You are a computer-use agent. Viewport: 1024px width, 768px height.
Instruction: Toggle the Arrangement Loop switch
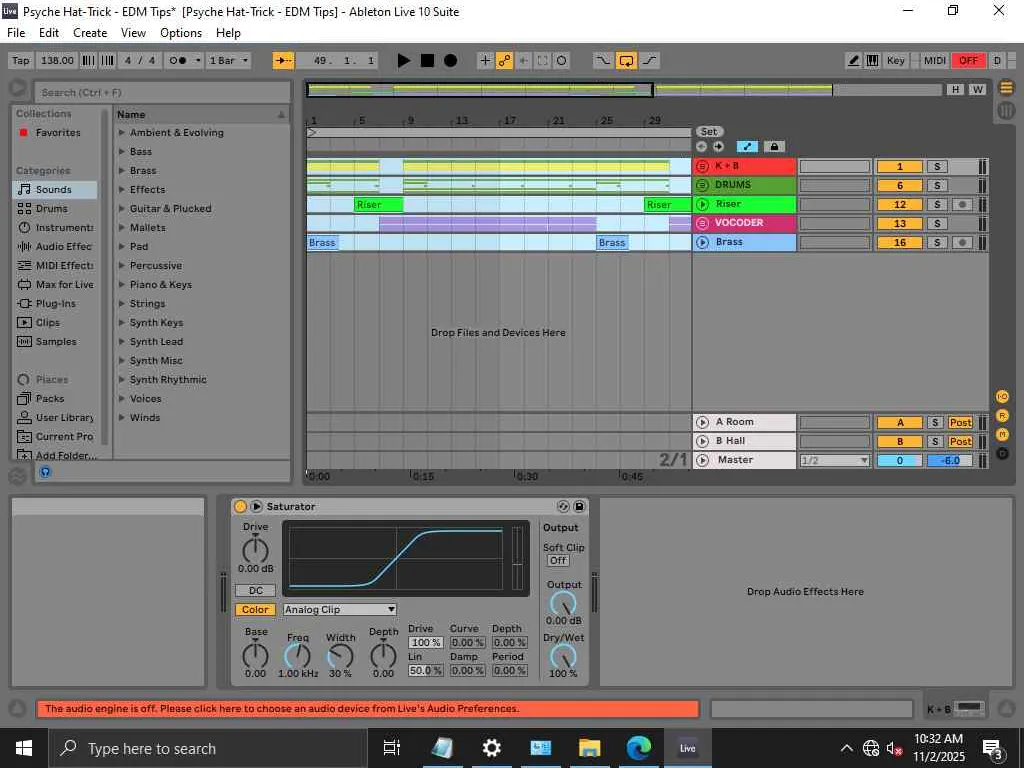point(626,61)
